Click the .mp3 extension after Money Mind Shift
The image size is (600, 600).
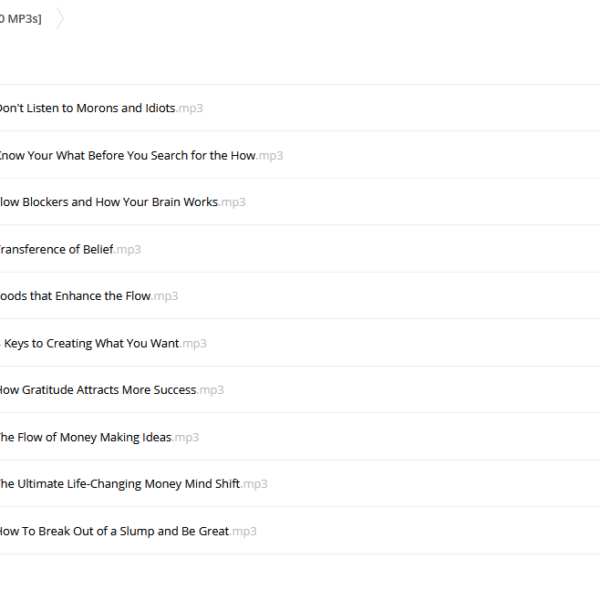[254, 484]
